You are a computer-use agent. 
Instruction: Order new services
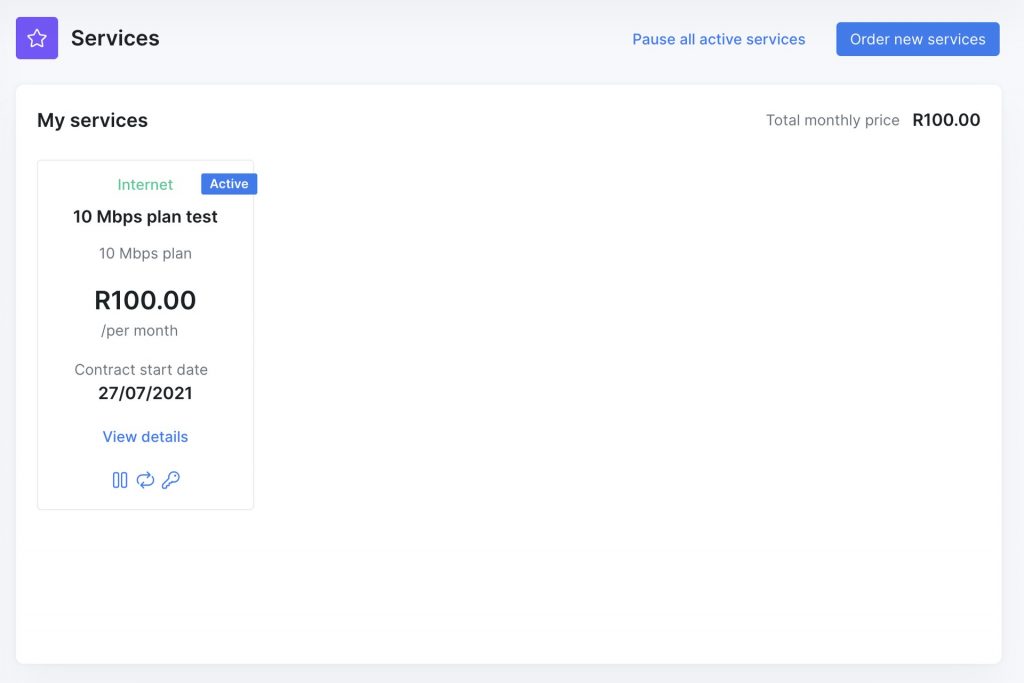click(918, 39)
